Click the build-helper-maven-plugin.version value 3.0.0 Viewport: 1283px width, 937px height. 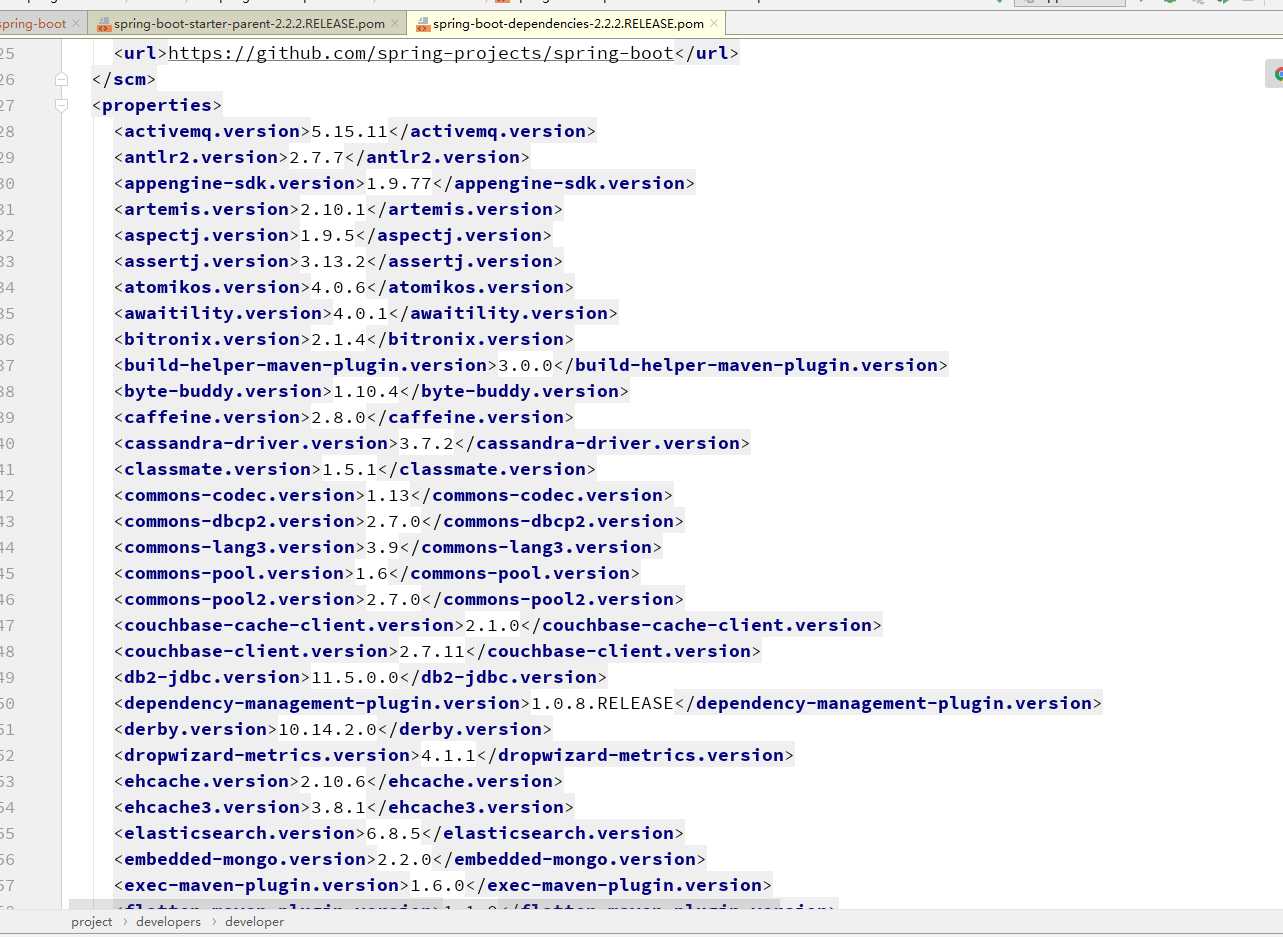coord(525,365)
